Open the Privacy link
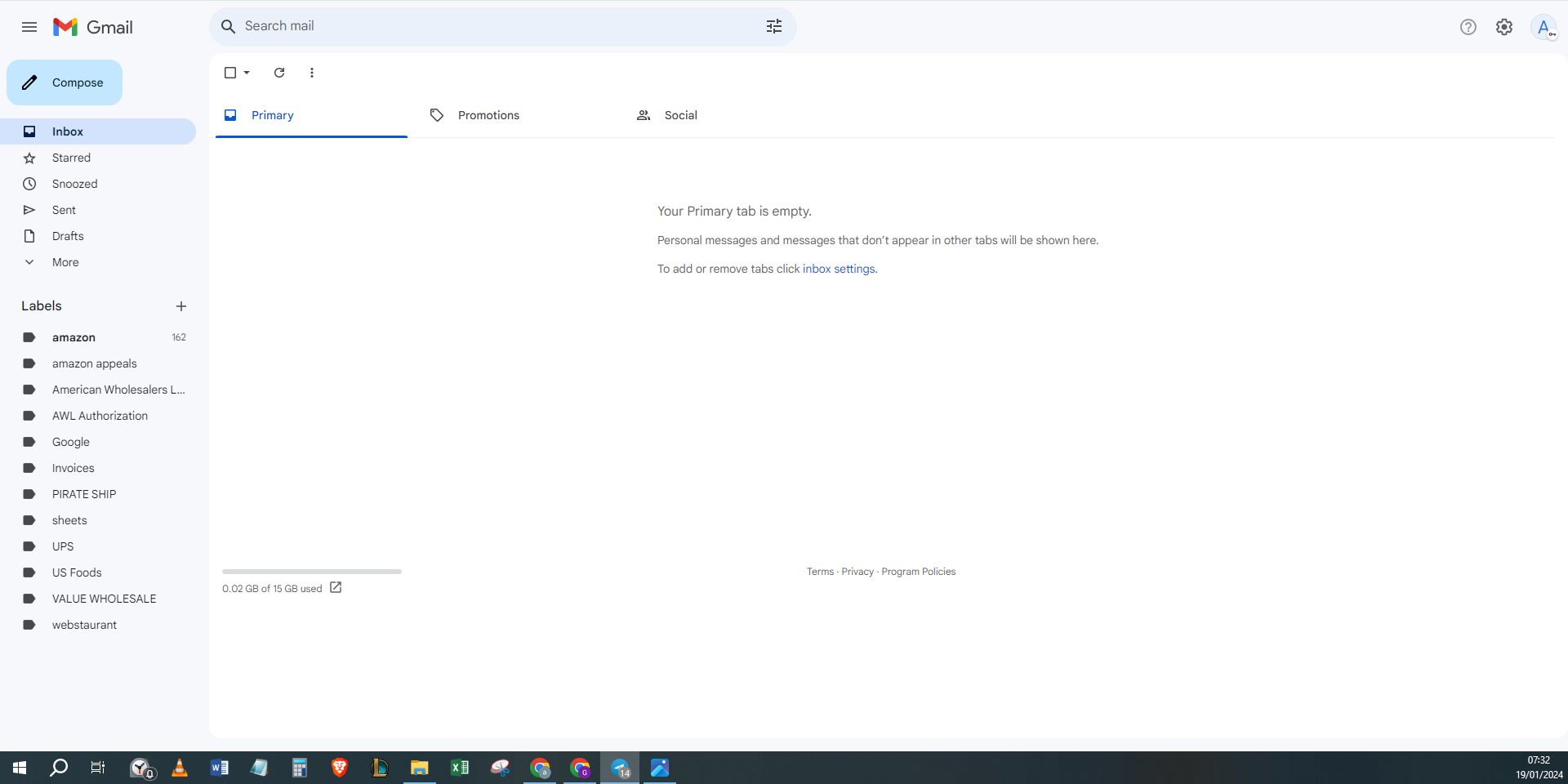The width and height of the screenshot is (1568, 784). pos(857,572)
